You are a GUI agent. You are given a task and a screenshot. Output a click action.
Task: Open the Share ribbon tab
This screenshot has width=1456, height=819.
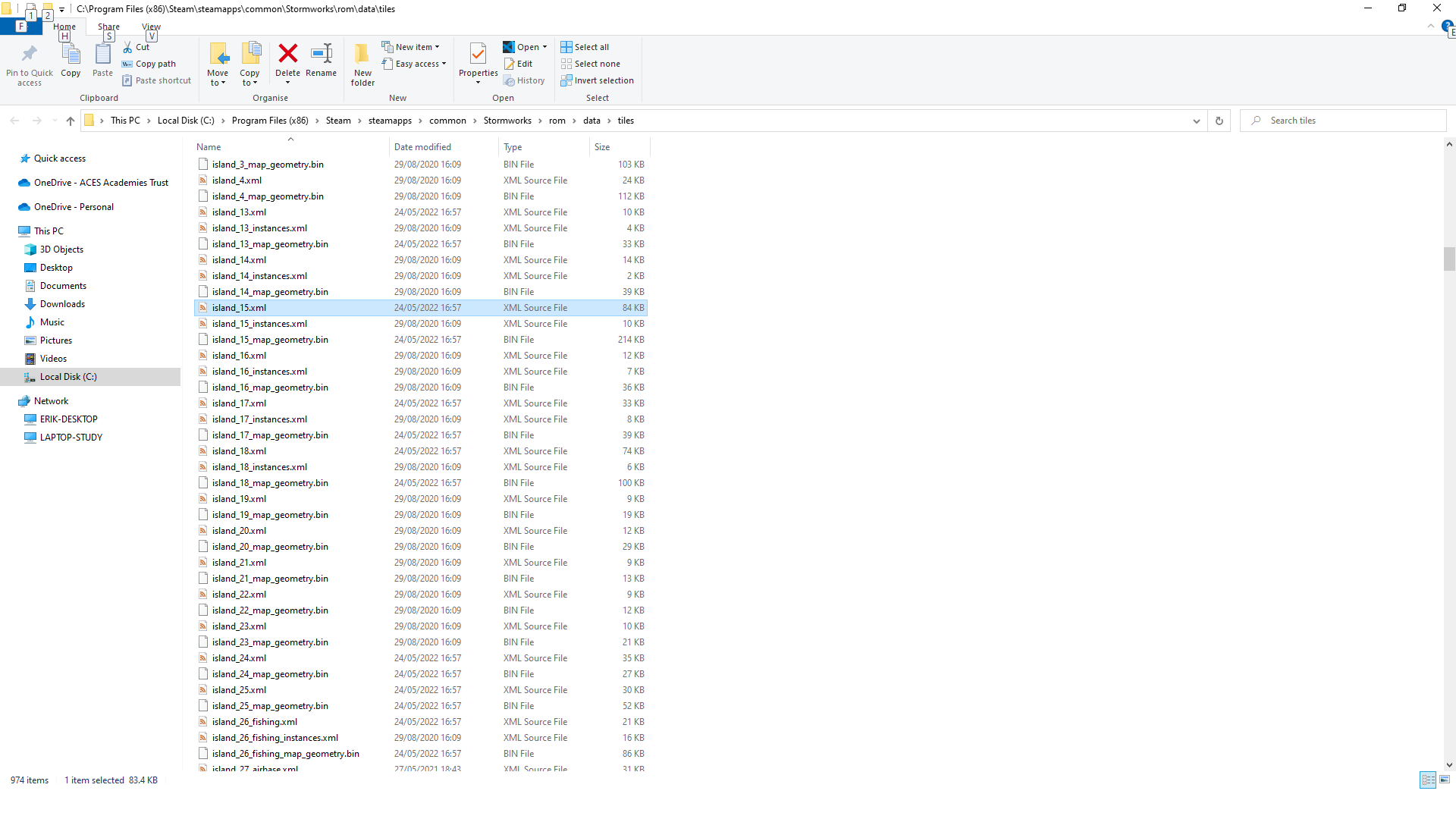click(x=108, y=27)
